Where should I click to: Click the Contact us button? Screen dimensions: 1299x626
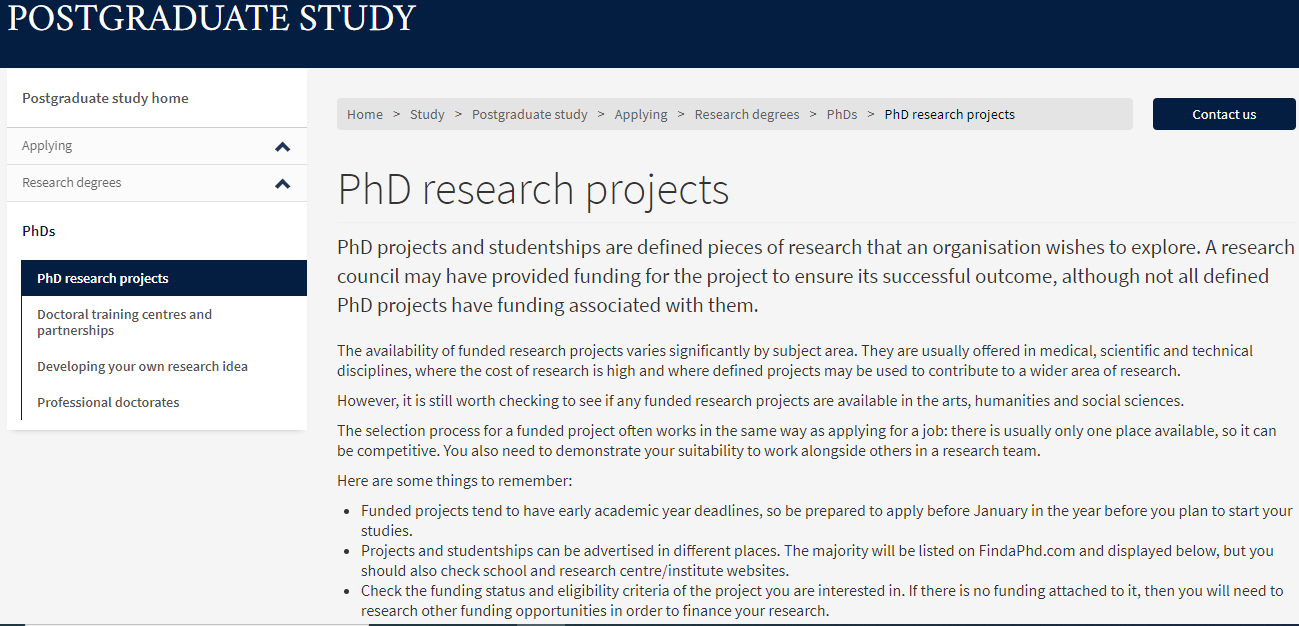1224,114
